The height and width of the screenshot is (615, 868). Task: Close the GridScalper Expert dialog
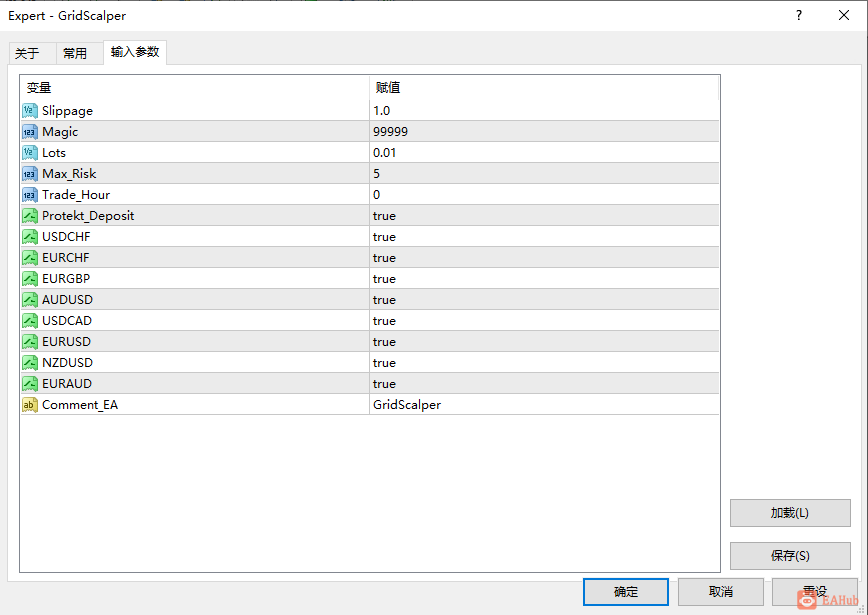point(844,15)
